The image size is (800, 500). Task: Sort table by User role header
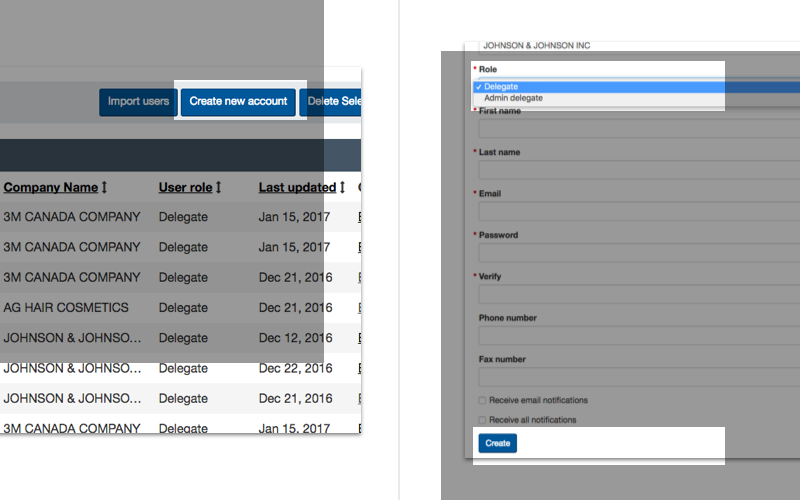tap(185, 188)
